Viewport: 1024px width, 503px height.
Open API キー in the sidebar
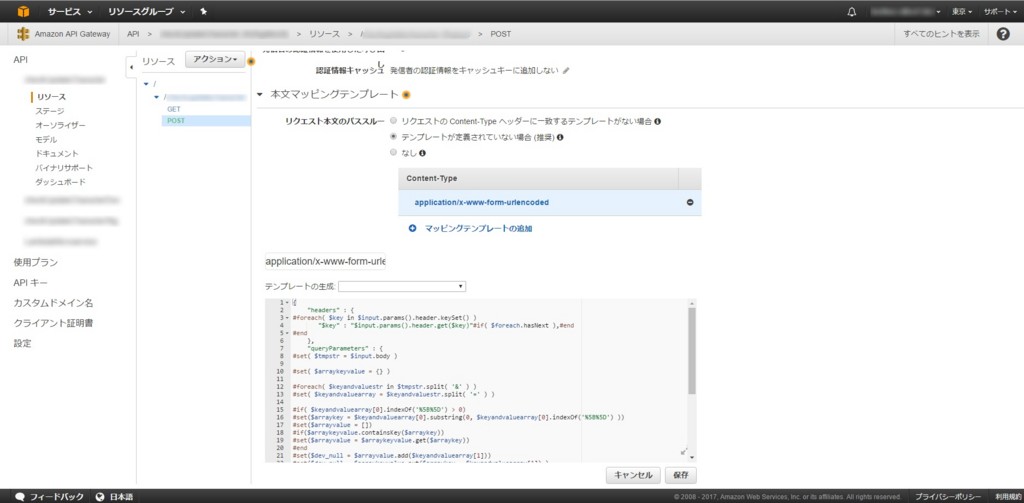click(x=30, y=283)
